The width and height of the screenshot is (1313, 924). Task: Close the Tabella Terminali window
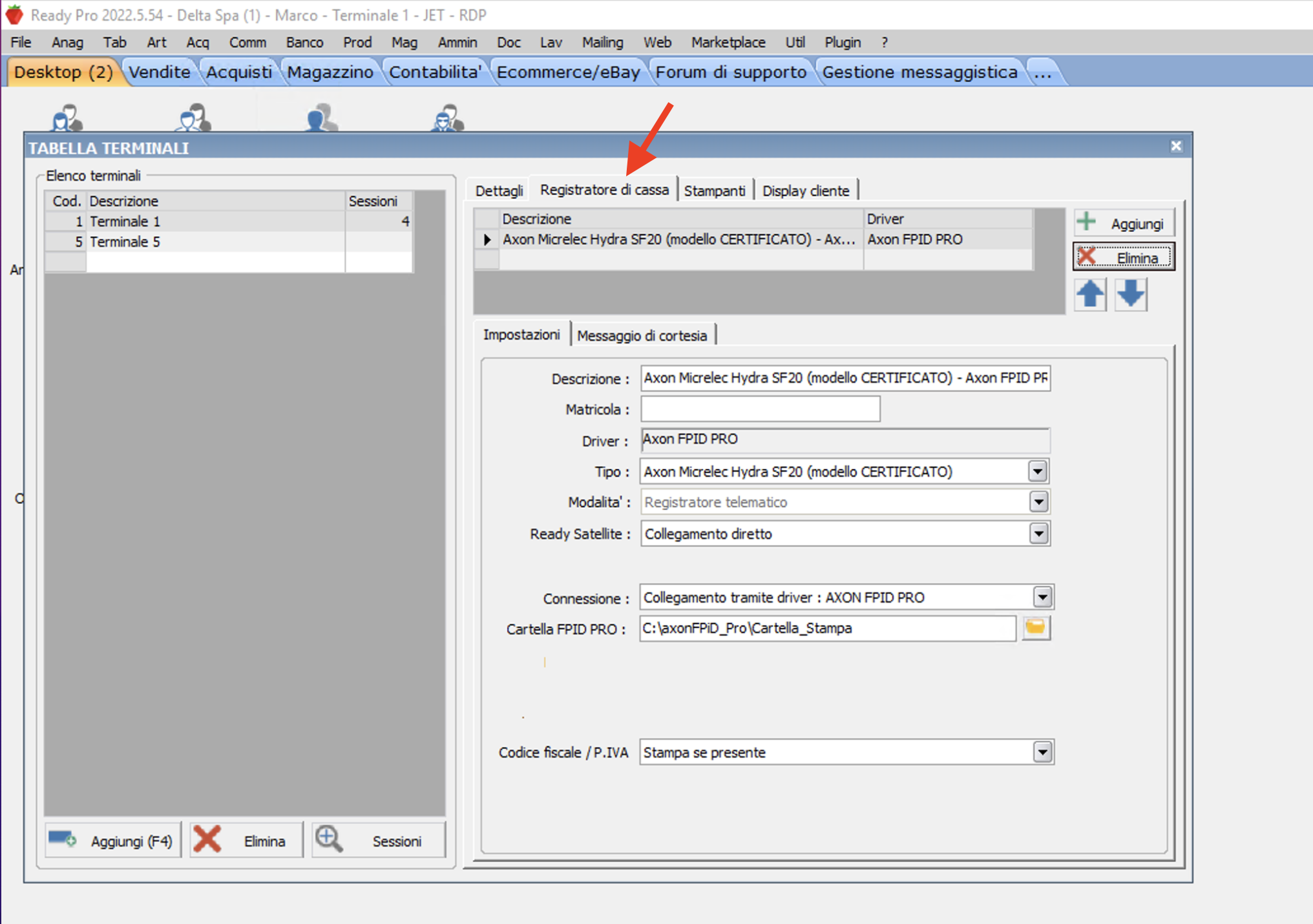tap(1176, 147)
